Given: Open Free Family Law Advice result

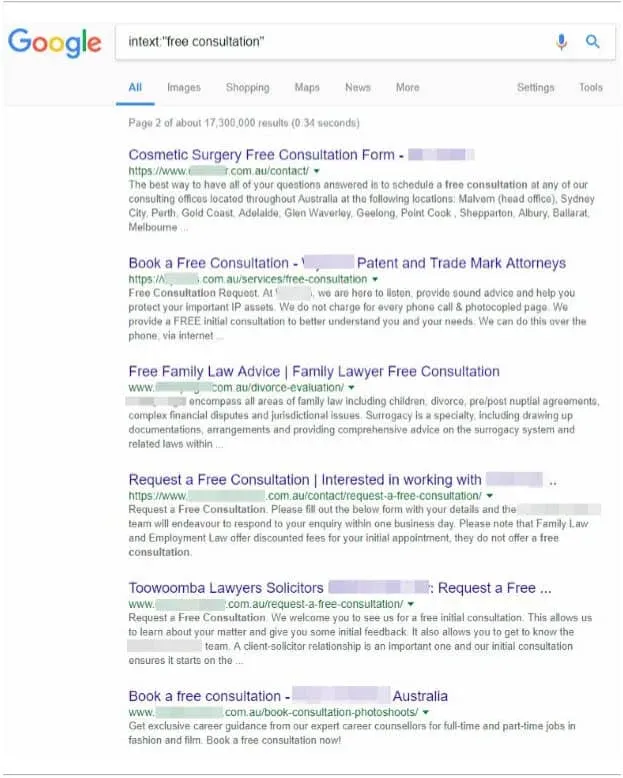Looking at the screenshot, I should pos(314,371).
